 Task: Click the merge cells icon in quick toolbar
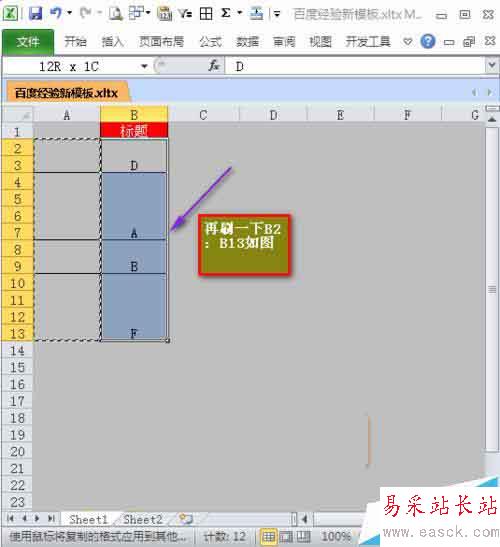coord(136,13)
